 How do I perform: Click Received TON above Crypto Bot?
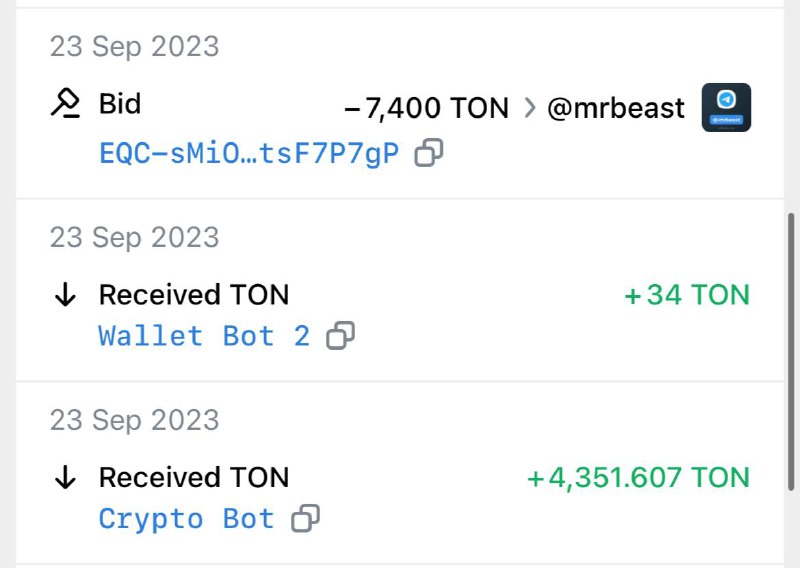tap(194, 478)
